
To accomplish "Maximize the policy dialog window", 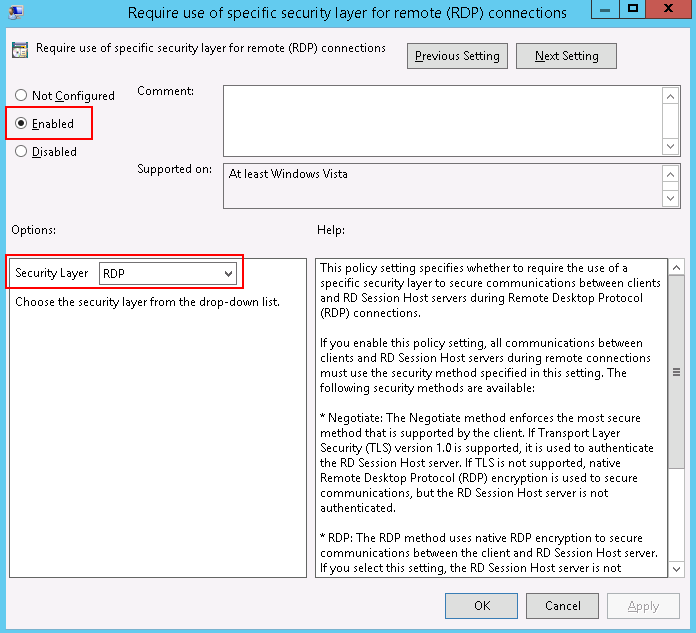I will (633, 9).
